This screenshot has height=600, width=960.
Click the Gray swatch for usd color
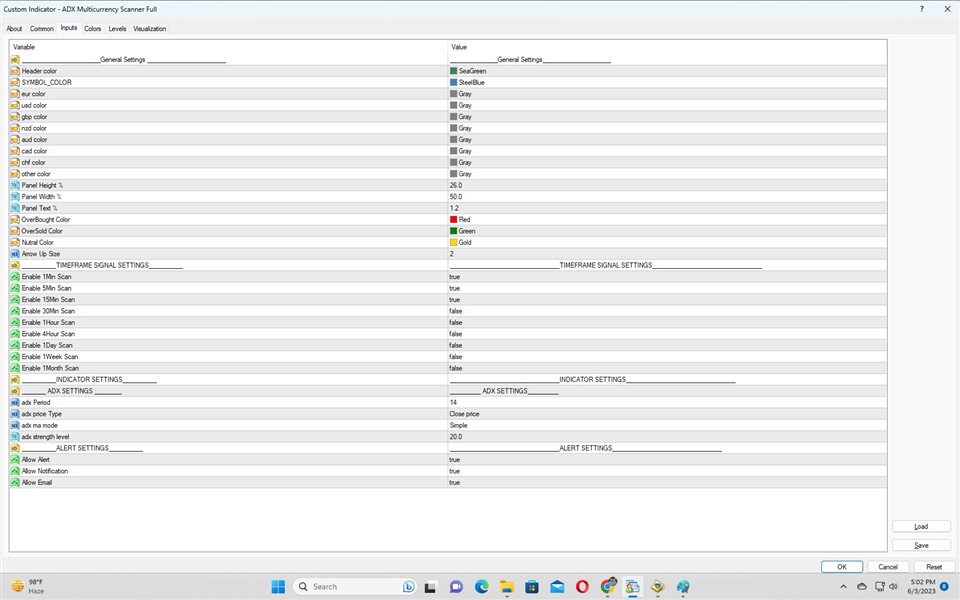[454, 105]
